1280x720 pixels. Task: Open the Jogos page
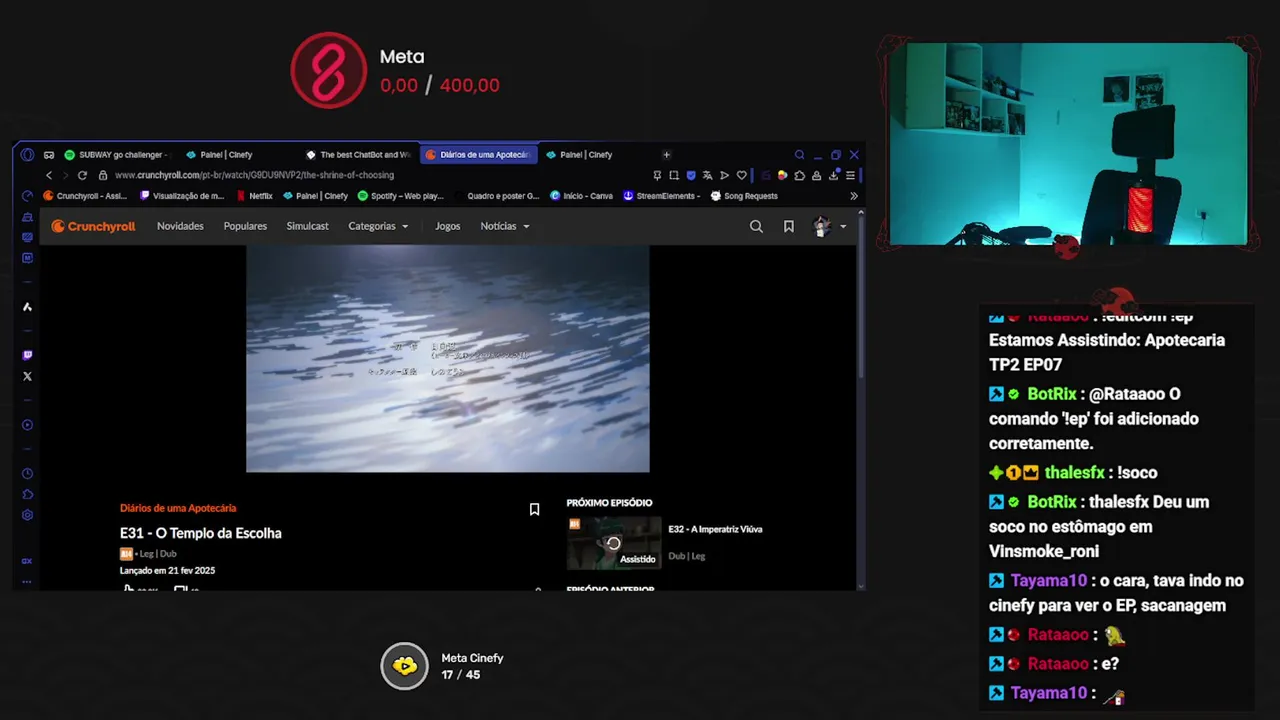click(x=447, y=226)
